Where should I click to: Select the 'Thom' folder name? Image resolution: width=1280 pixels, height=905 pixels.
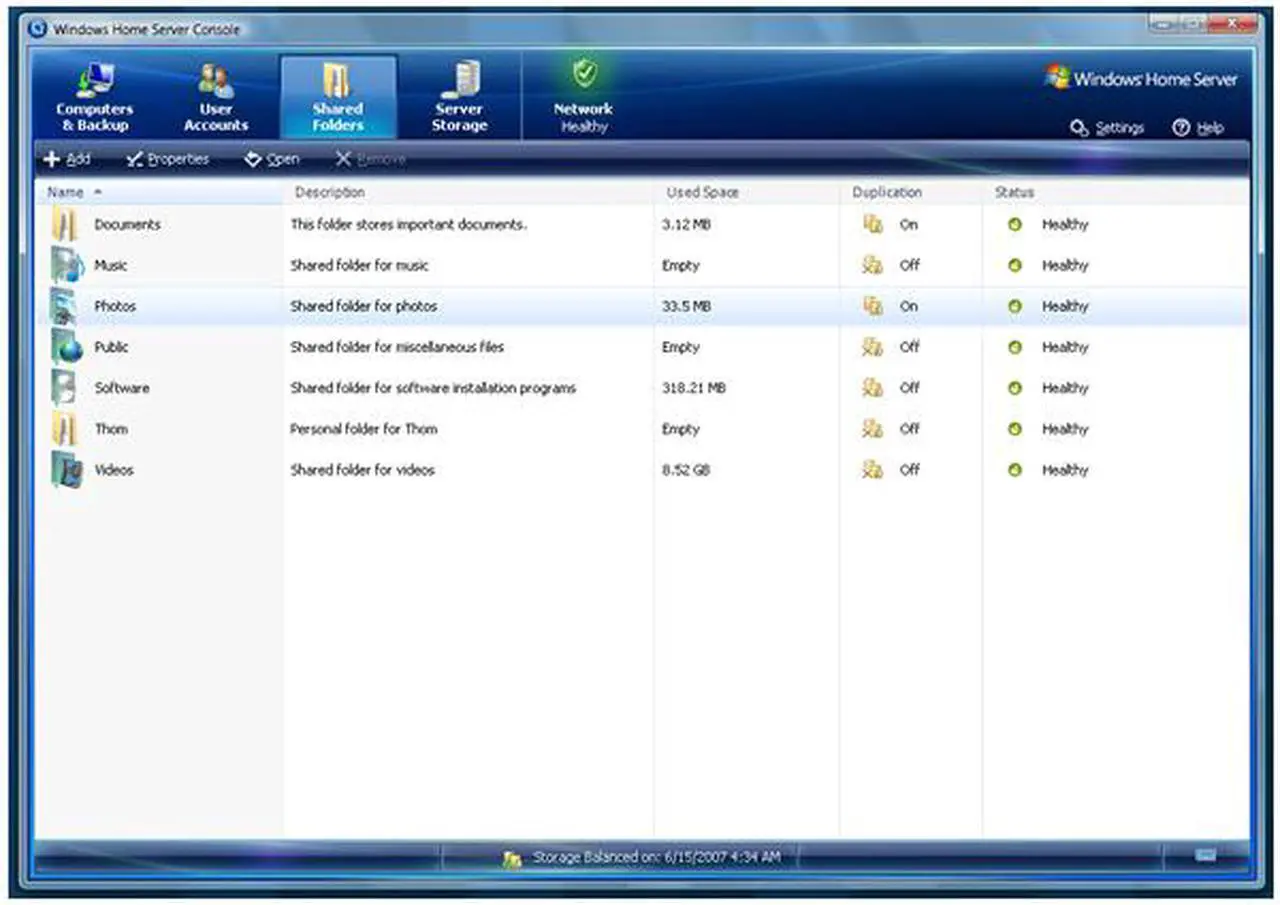(x=111, y=429)
